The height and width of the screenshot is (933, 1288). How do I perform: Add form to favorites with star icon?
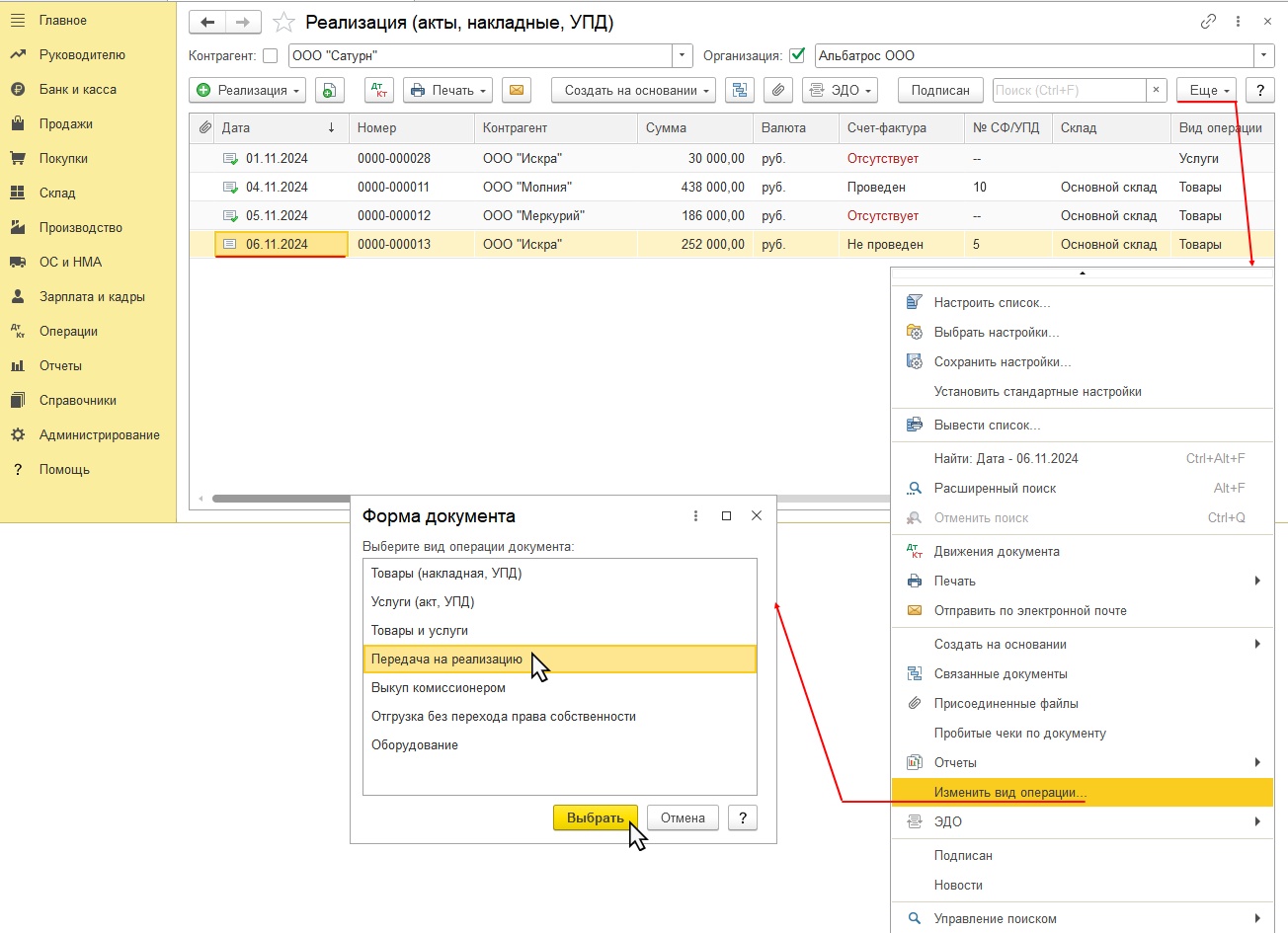pos(283,23)
